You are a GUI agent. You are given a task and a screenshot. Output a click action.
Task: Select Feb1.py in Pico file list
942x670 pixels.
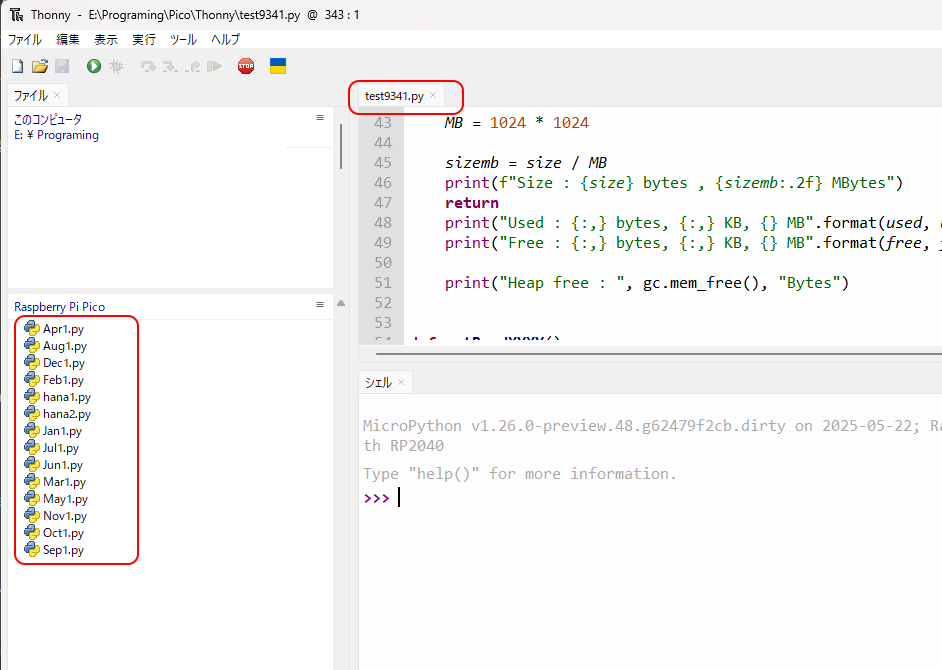[x=63, y=380]
